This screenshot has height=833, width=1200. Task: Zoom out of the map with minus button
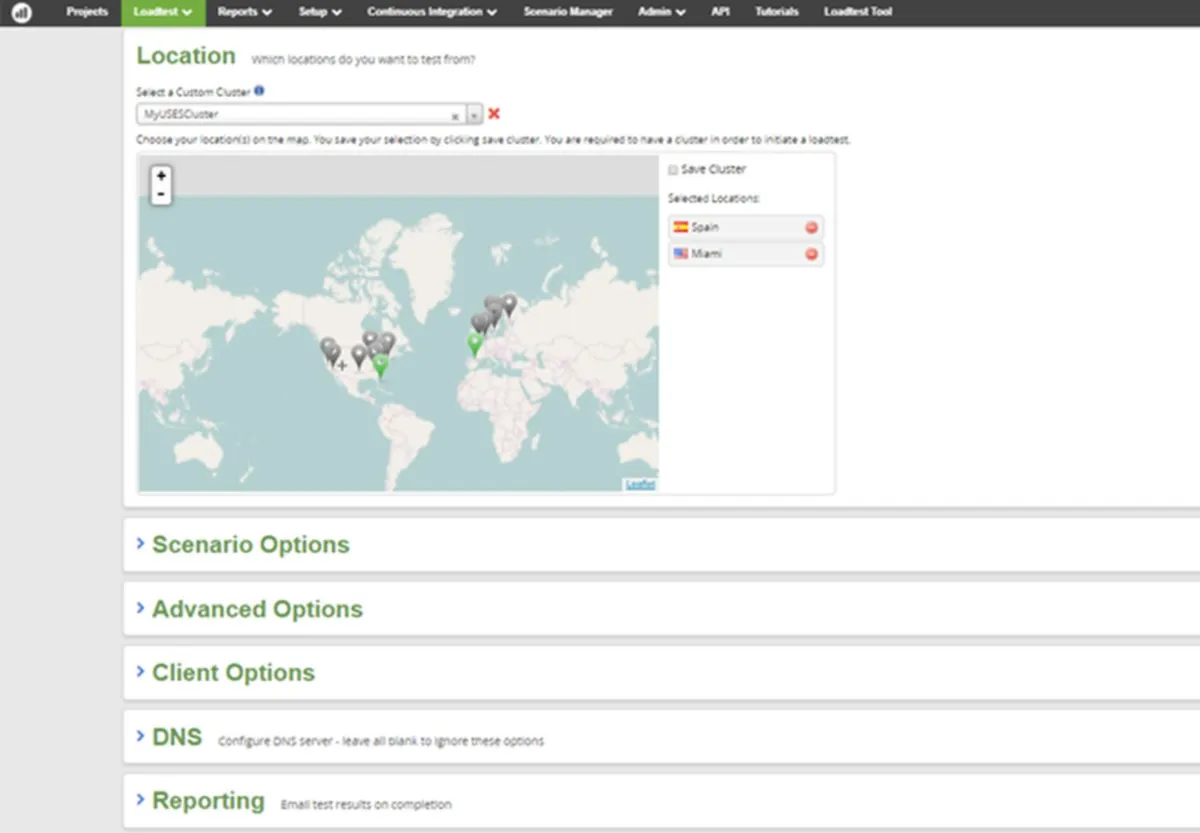pyautogui.click(x=161, y=195)
